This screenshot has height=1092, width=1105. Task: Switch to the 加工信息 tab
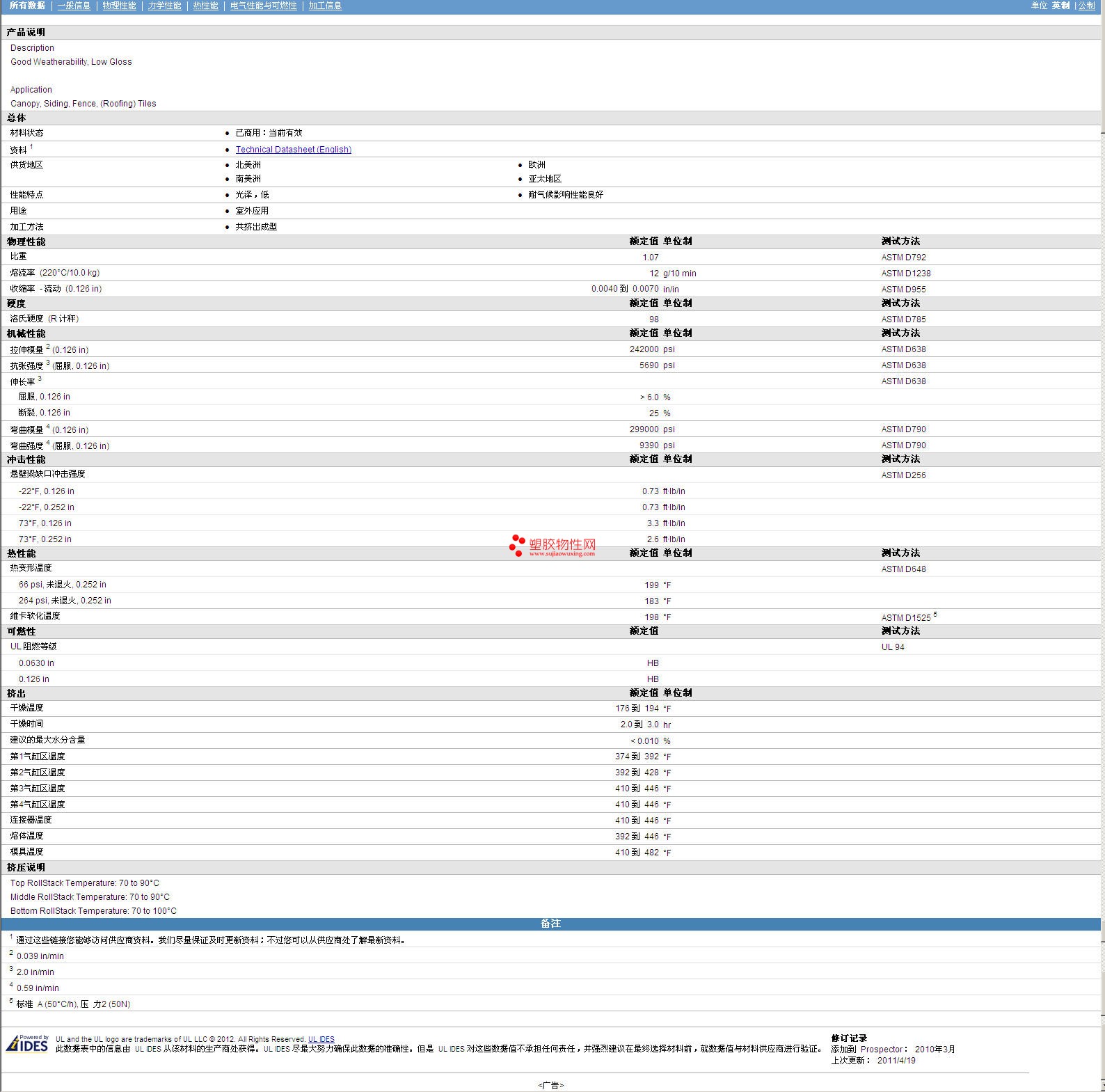(325, 6)
